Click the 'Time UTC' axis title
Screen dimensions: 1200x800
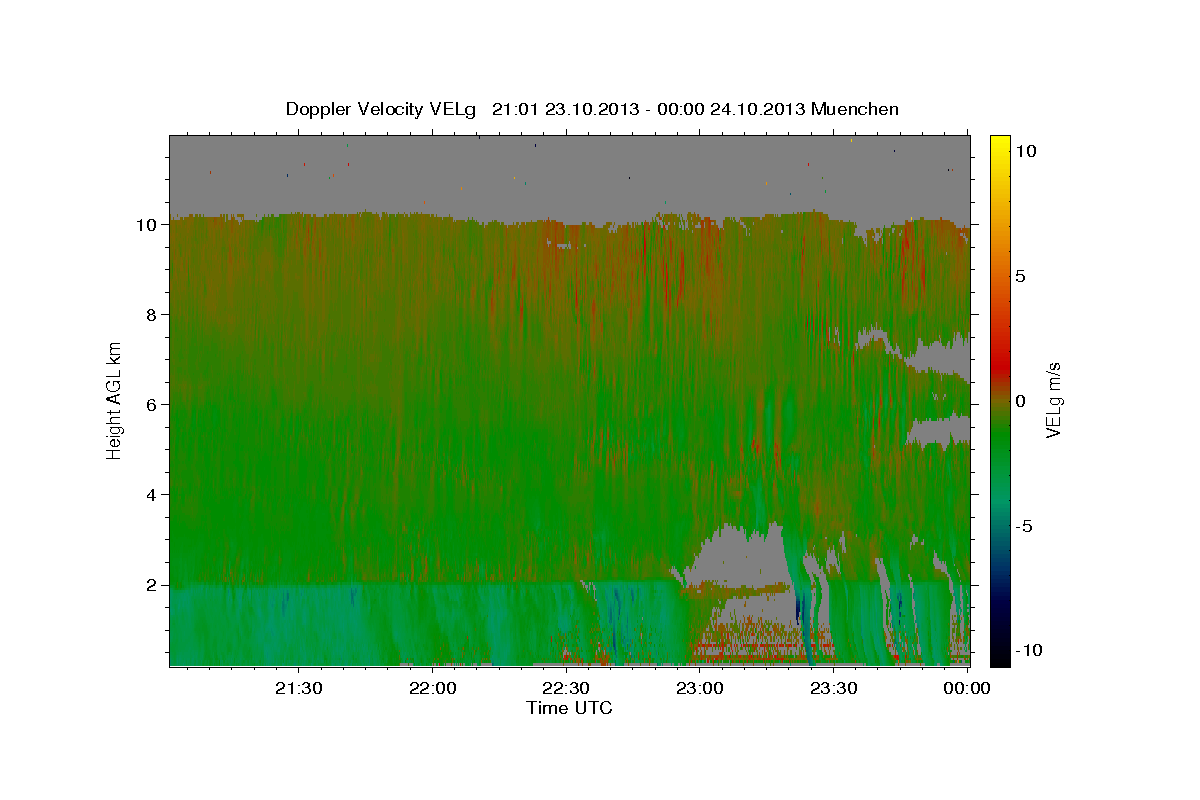click(569, 708)
